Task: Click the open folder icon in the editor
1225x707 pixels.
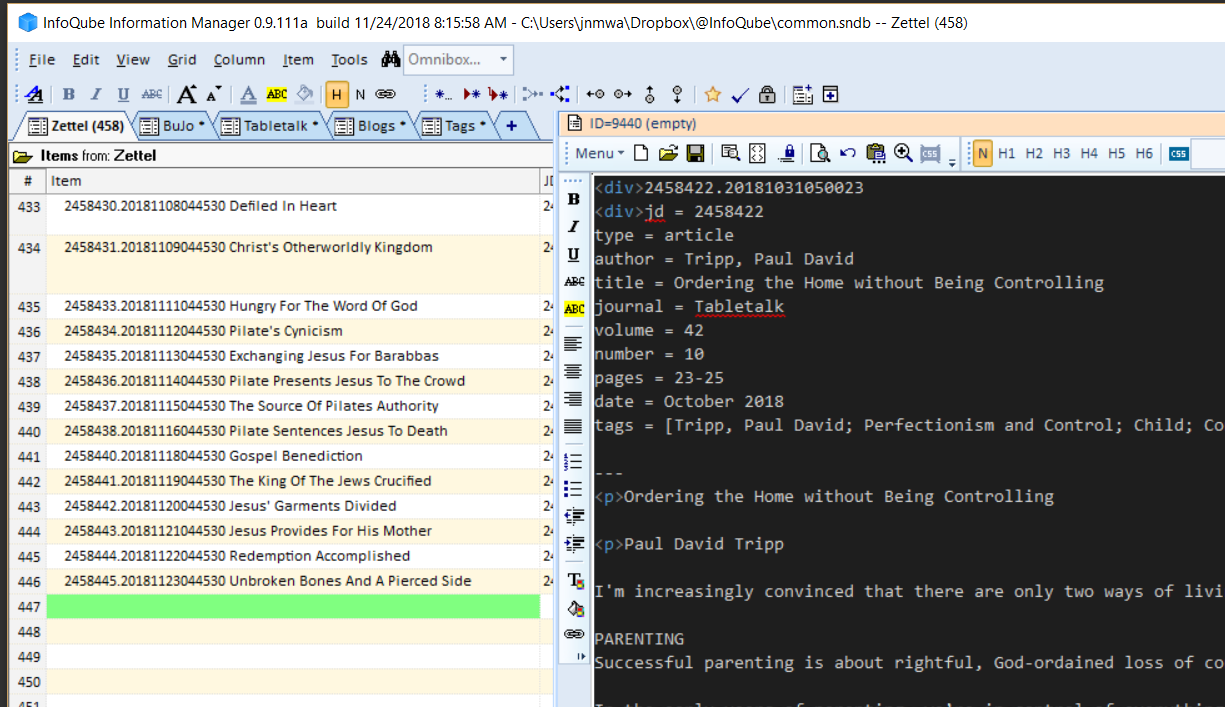Action: (668, 153)
